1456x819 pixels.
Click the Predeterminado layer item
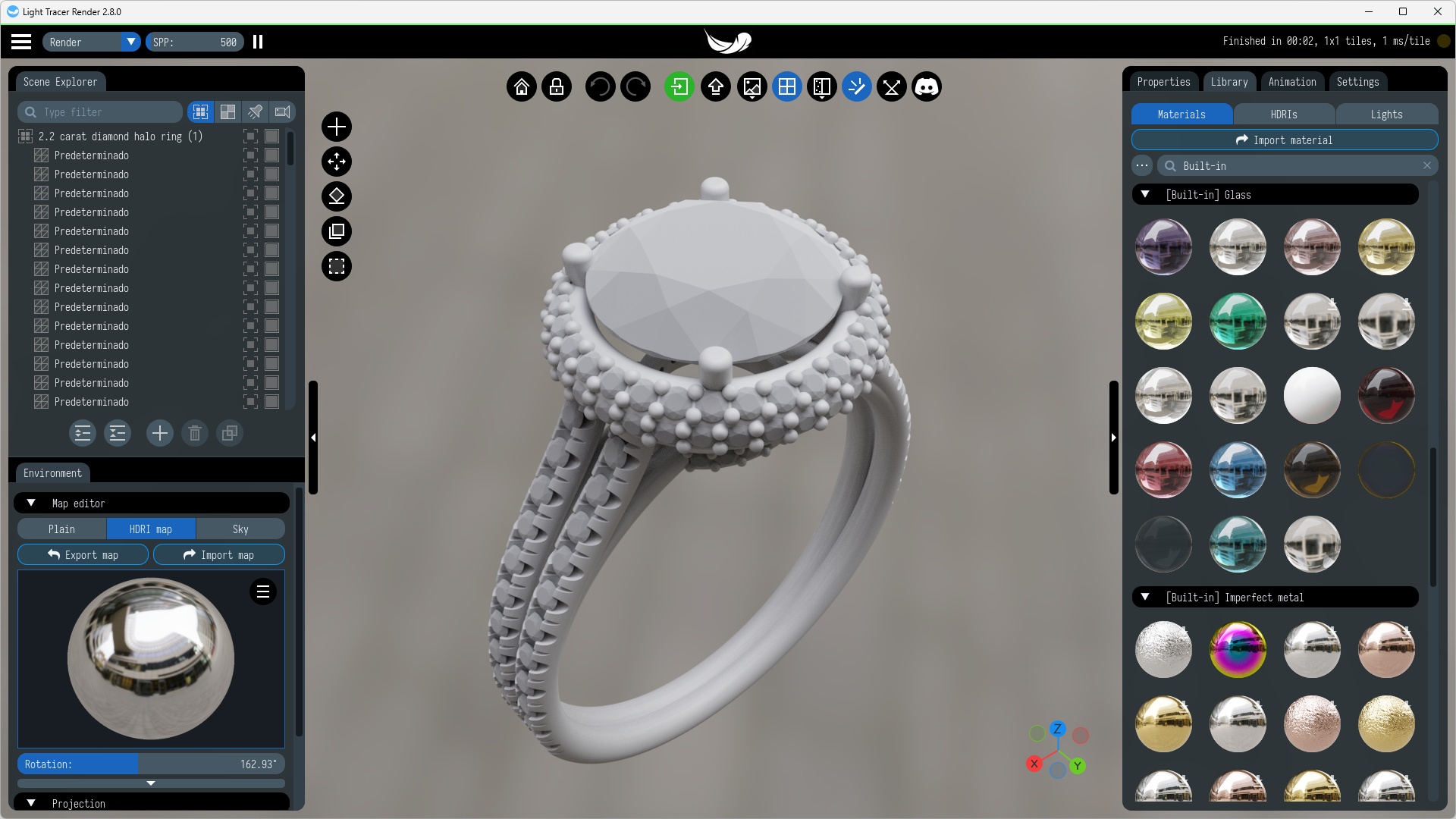[x=92, y=155]
